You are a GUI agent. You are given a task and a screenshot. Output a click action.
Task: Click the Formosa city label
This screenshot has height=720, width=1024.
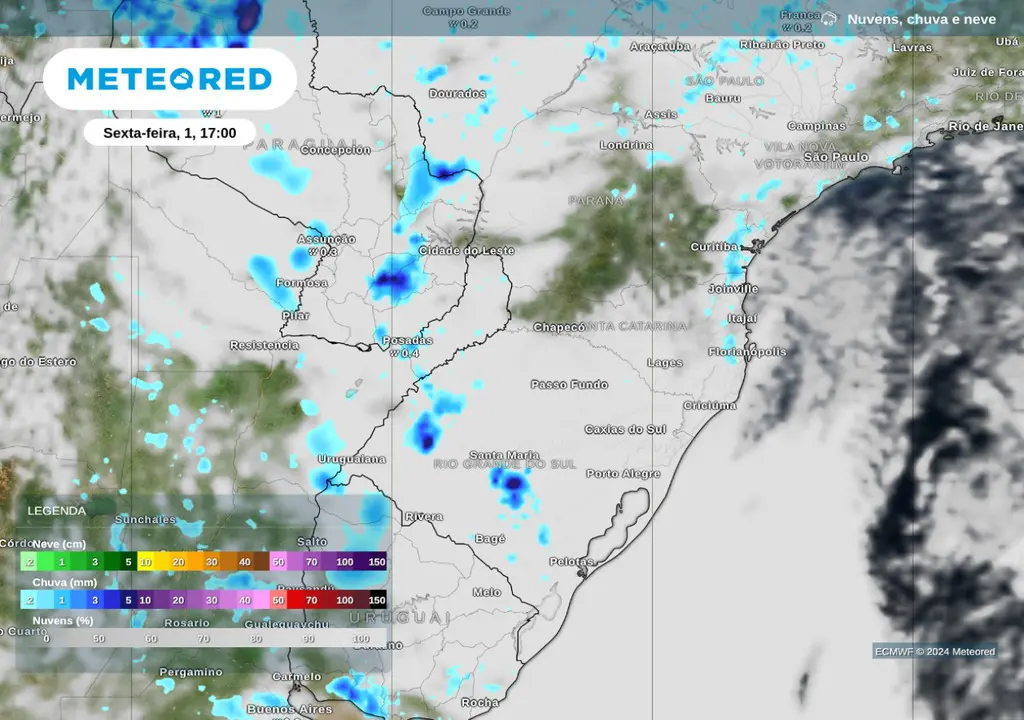pos(302,283)
